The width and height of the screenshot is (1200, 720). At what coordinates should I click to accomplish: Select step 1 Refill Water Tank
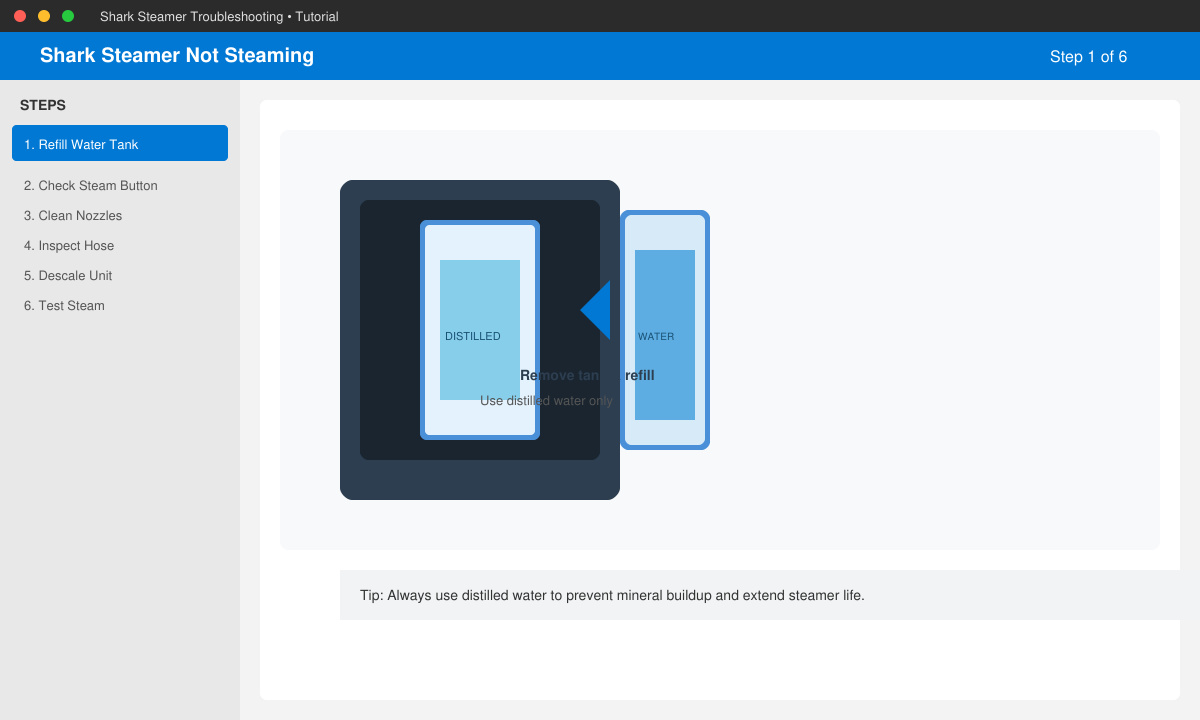[x=120, y=143]
